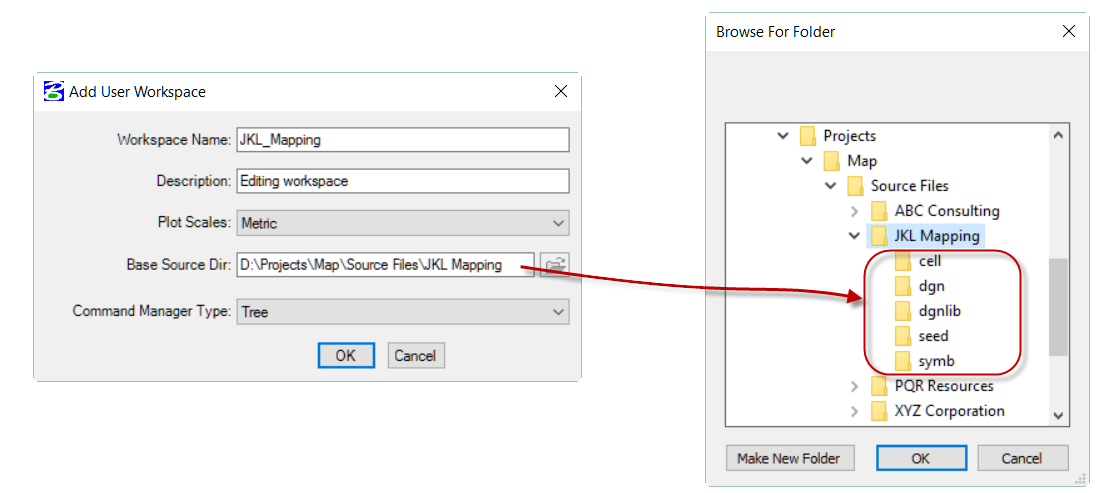Collapse the JKL Mapping folder node
The image size is (1110, 493).
pos(855,236)
